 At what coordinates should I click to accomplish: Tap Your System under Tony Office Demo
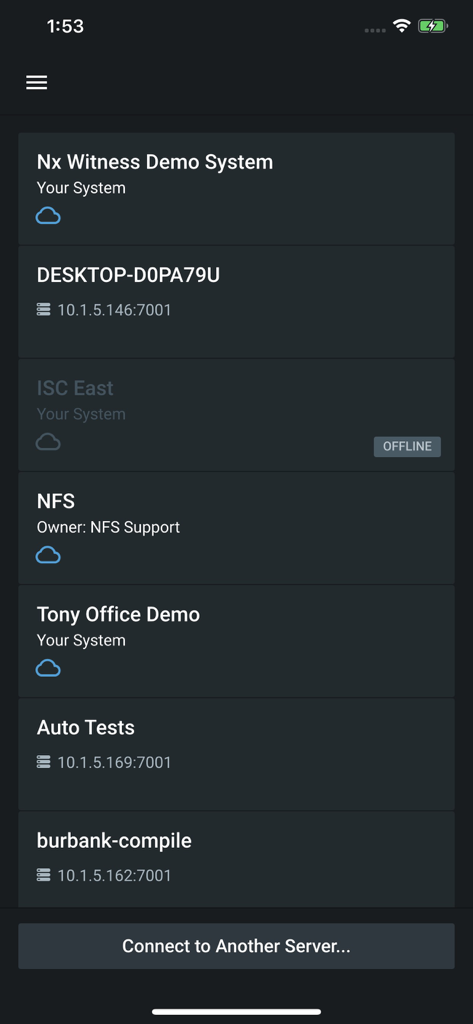click(x=81, y=641)
